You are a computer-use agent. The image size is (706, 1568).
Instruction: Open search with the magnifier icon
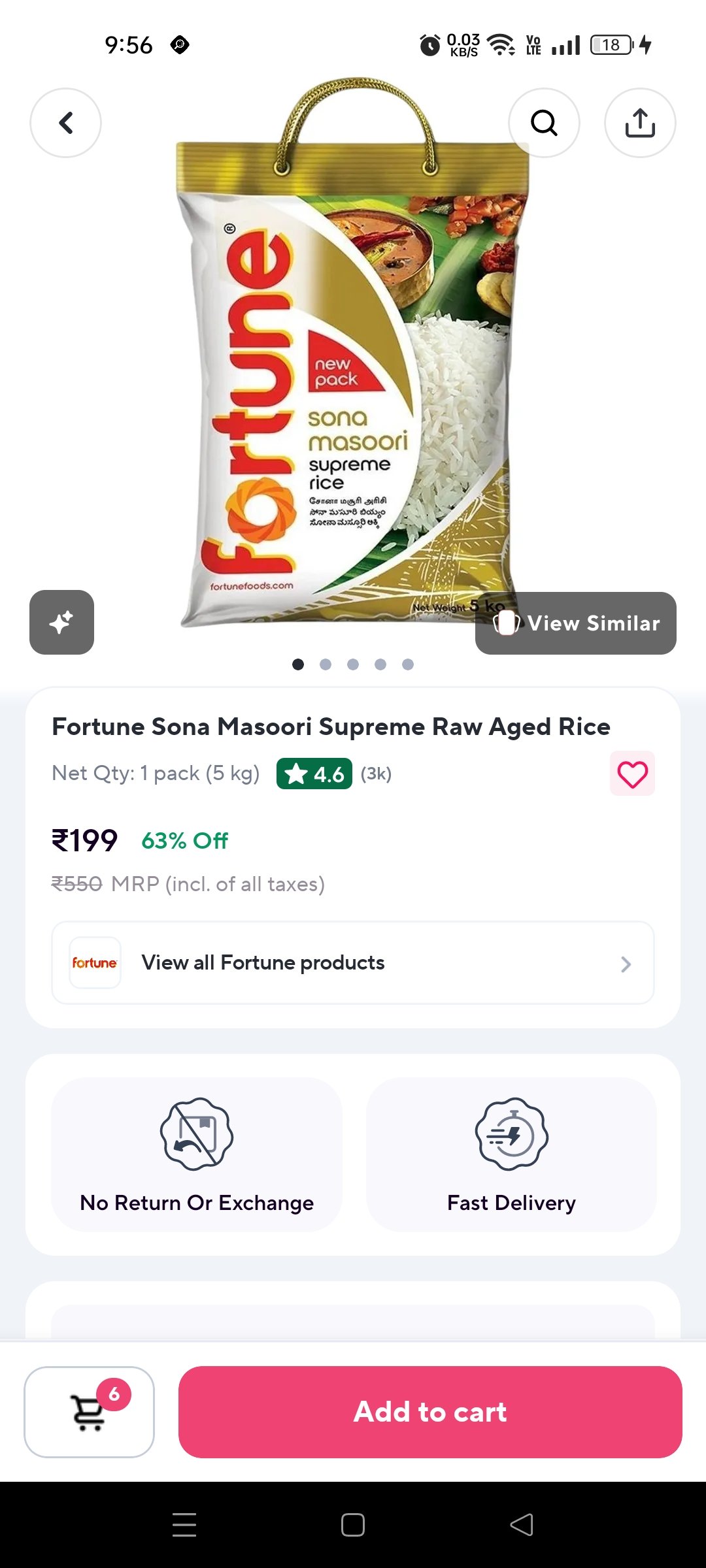[544, 123]
